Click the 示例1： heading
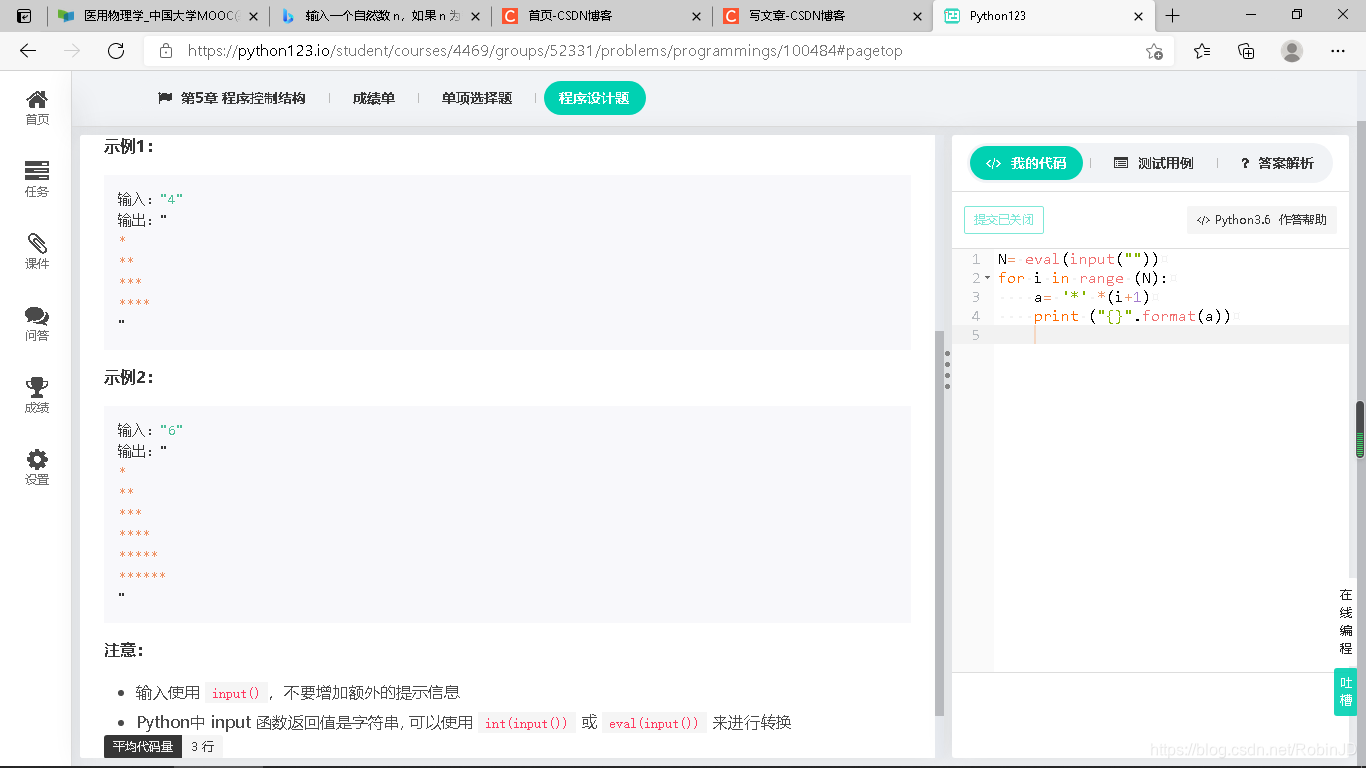Screen dimensions: 1366x768 (129, 146)
